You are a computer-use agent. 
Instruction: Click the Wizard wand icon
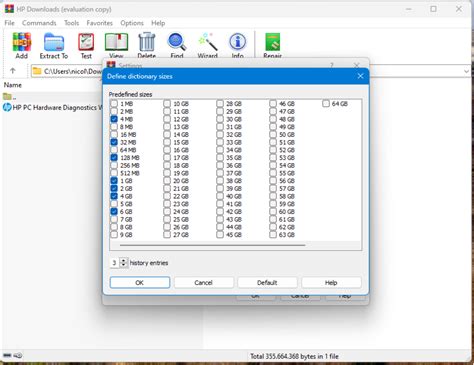207,42
